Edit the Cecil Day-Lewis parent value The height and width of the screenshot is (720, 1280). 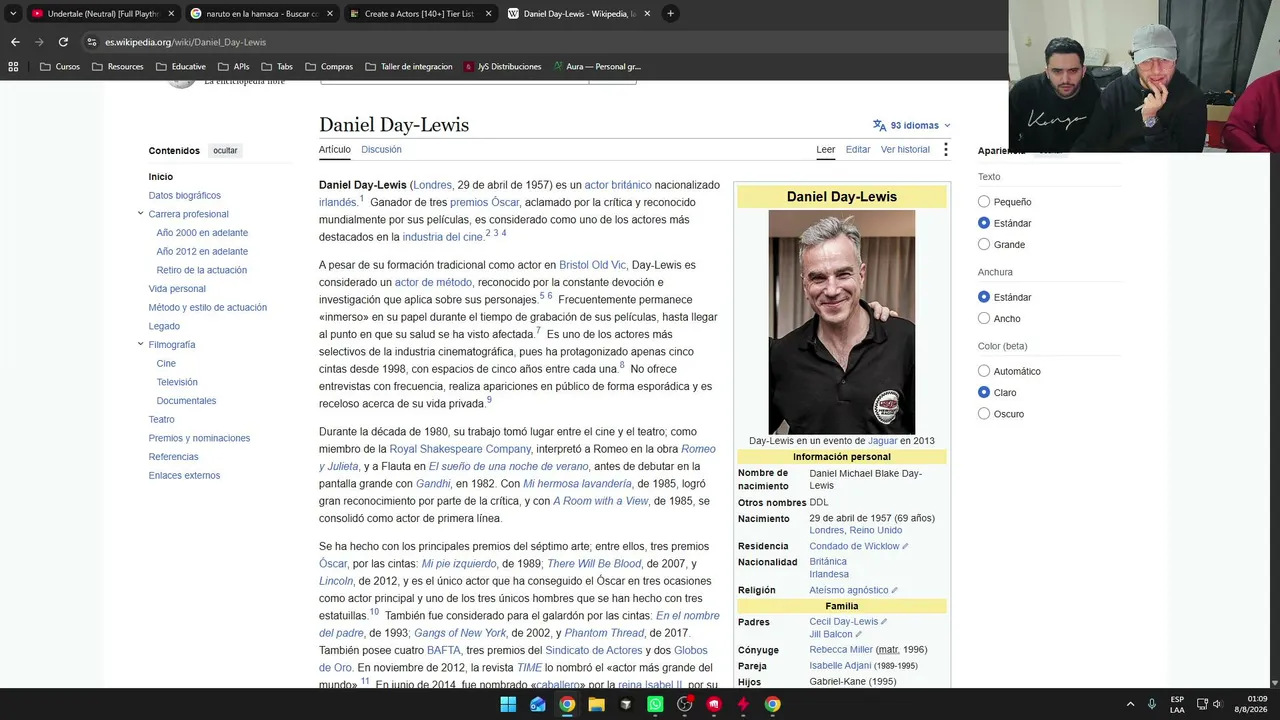[x=884, y=622]
